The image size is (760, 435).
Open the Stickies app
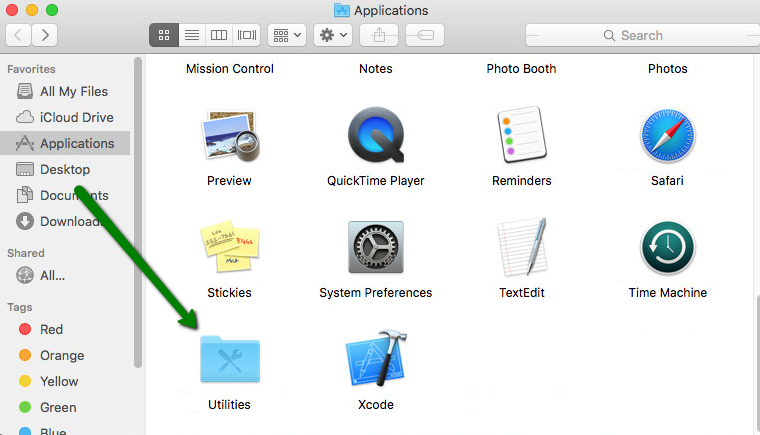(230, 246)
